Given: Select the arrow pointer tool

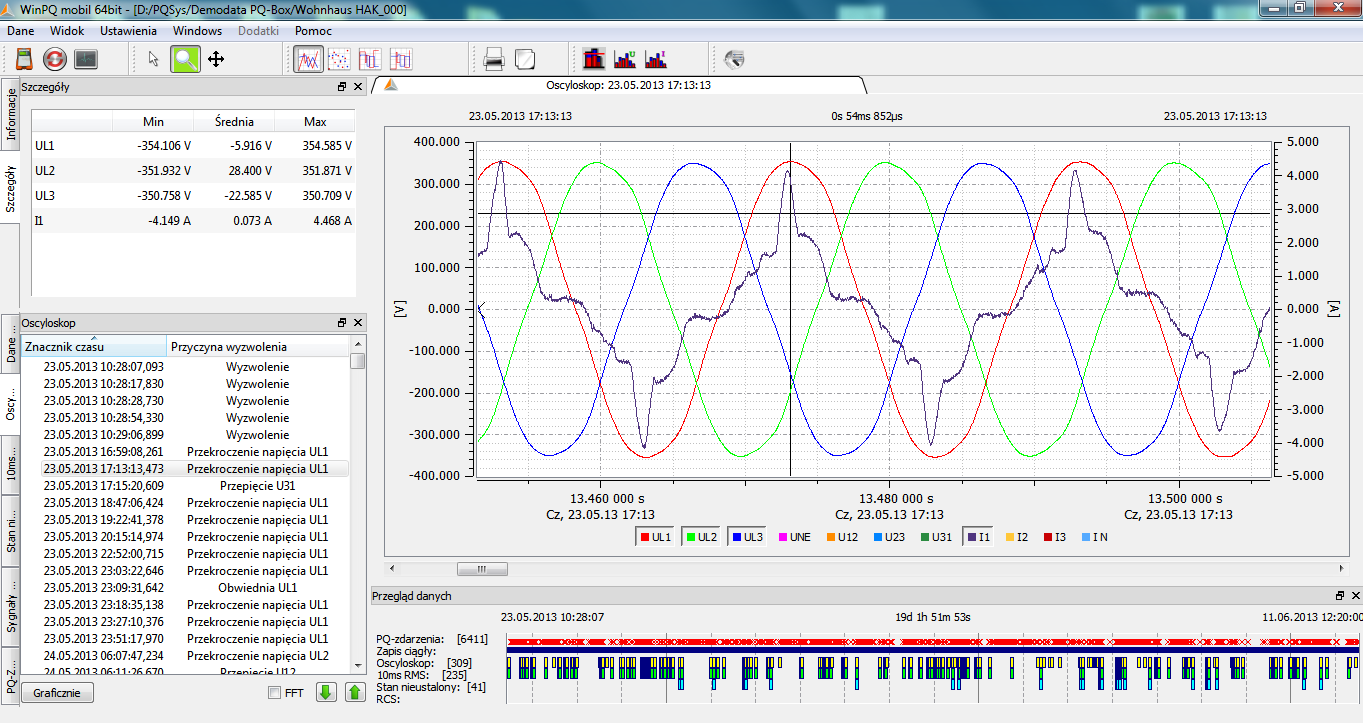Looking at the screenshot, I should click(153, 60).
